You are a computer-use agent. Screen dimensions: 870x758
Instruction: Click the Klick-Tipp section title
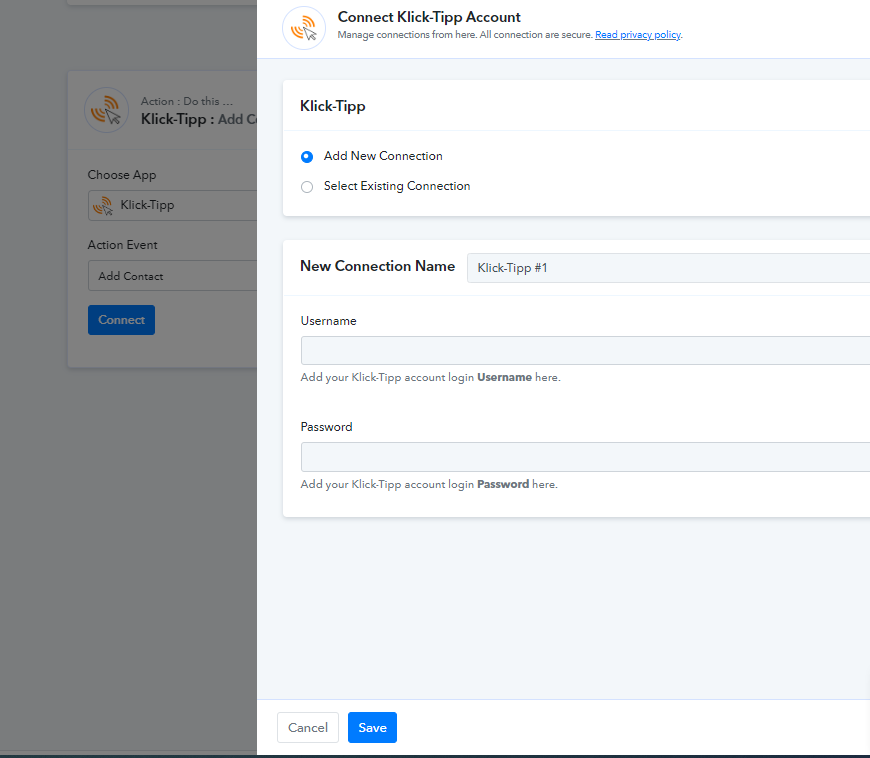[x=332, y=106]
